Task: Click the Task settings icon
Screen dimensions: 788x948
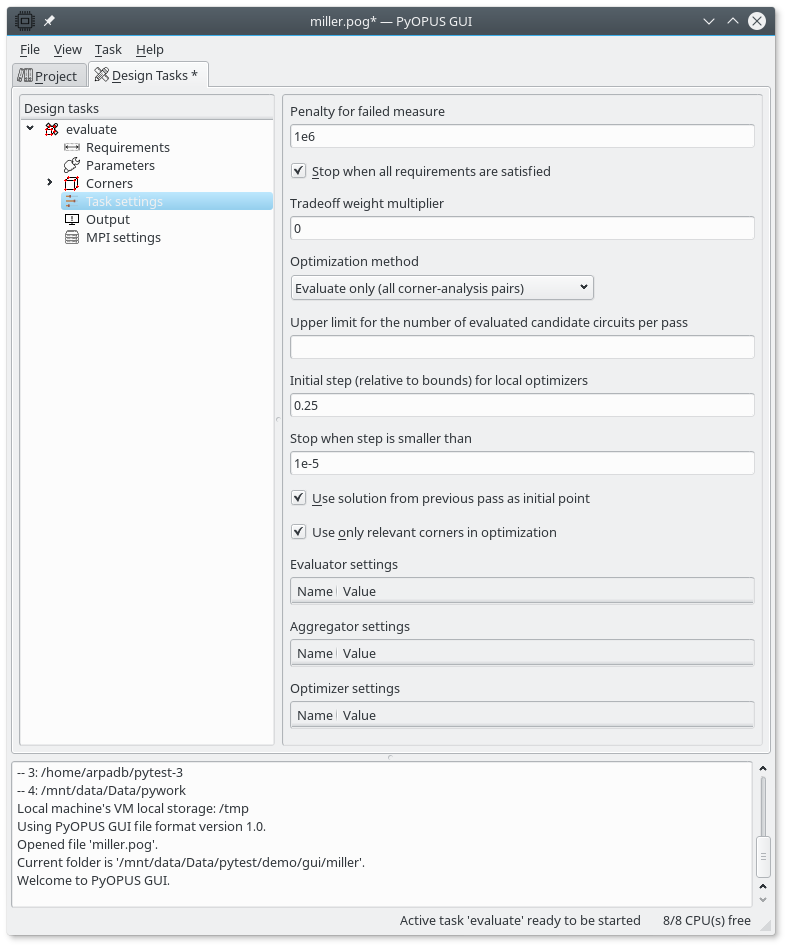Action: pyautogui.click(x=71, y=201)
